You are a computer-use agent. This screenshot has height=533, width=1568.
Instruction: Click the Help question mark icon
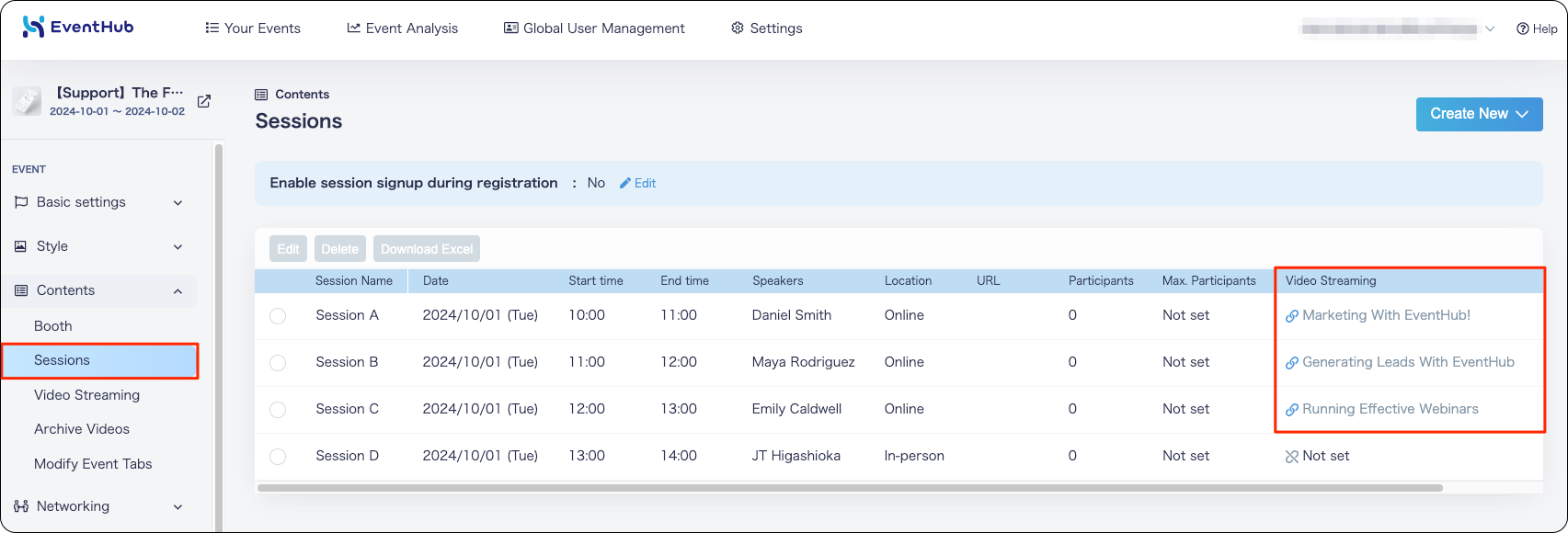(x=1523, y=28)
